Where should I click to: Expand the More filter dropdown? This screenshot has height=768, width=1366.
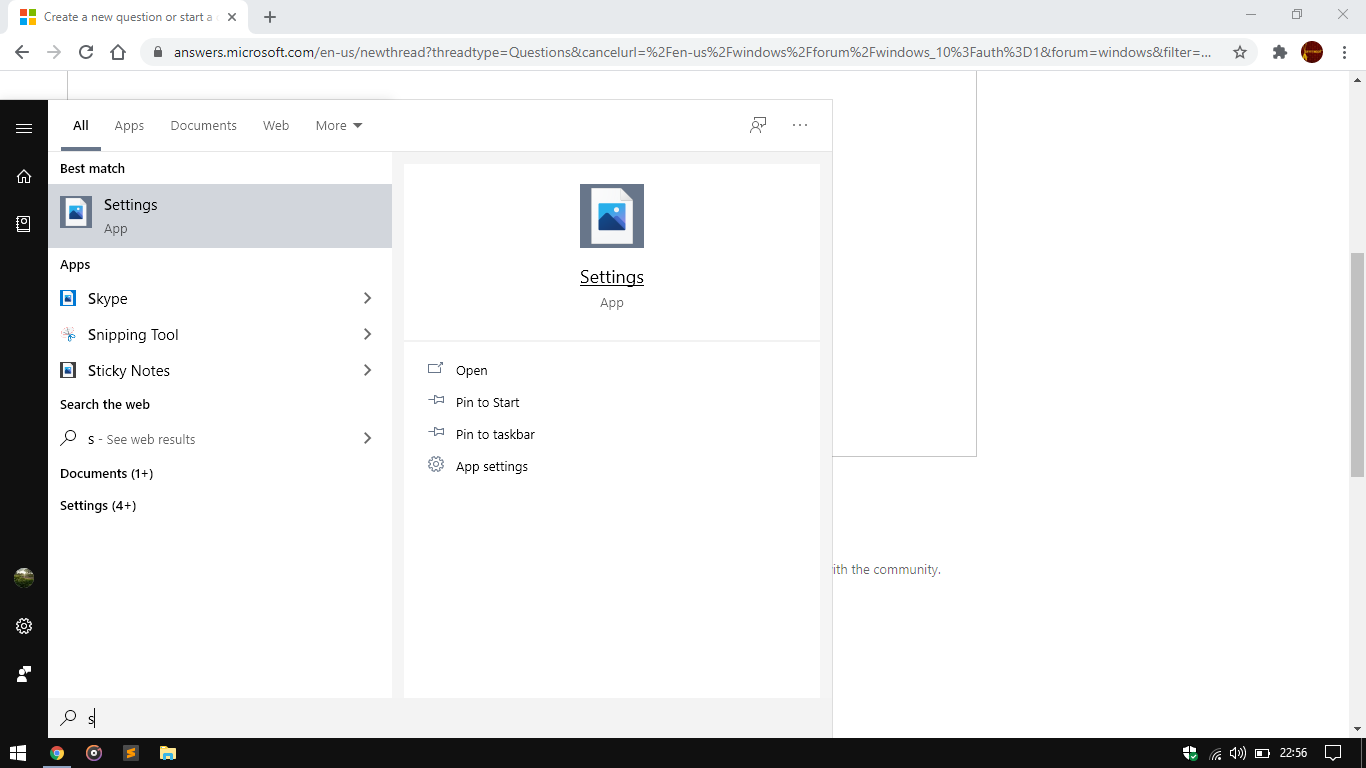[339, 125]
